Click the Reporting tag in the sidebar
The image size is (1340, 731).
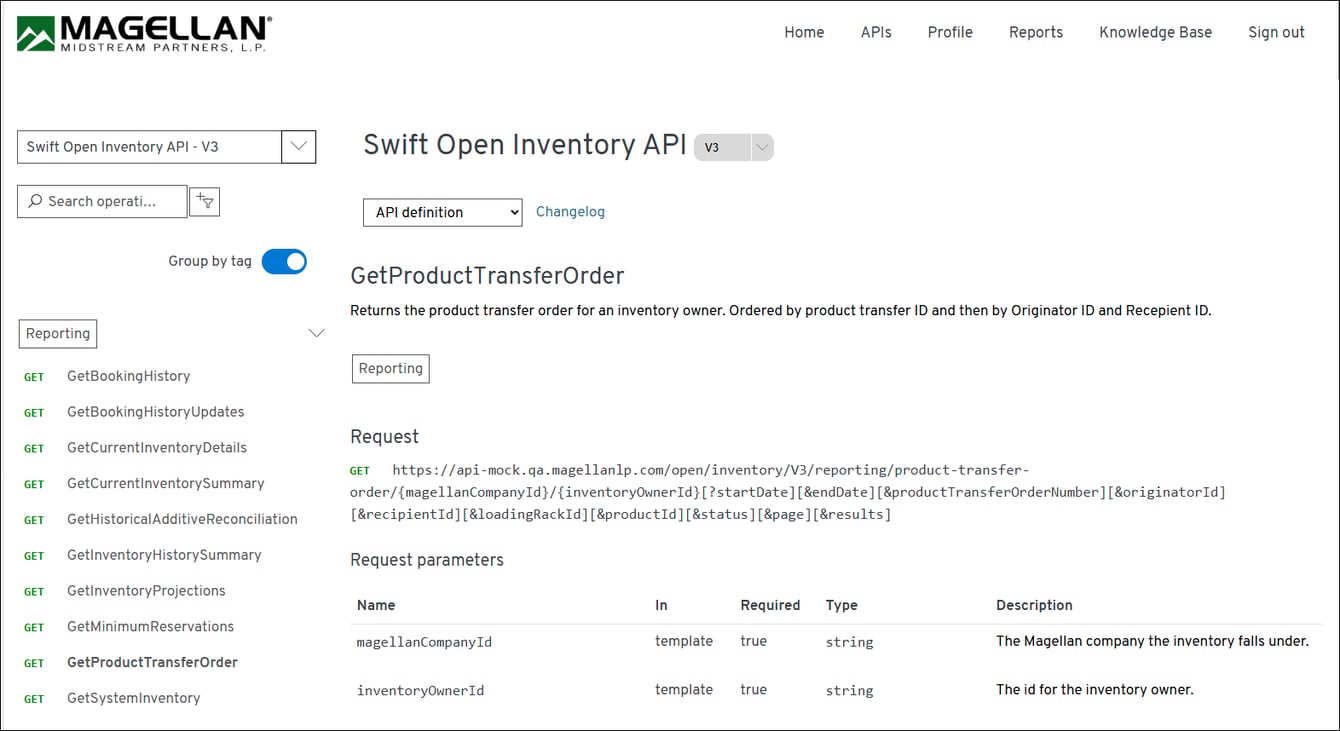pos(58,334)
